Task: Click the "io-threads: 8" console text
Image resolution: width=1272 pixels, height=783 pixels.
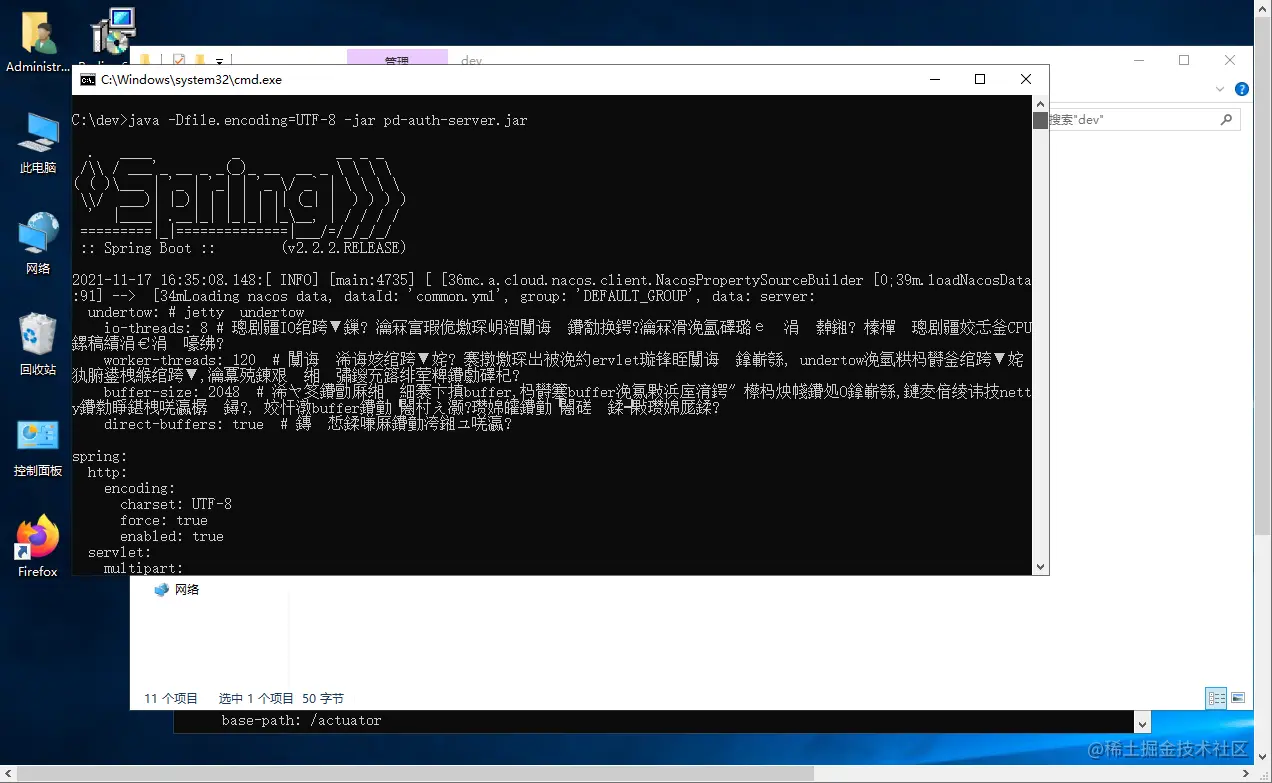Action: (155, 328)
